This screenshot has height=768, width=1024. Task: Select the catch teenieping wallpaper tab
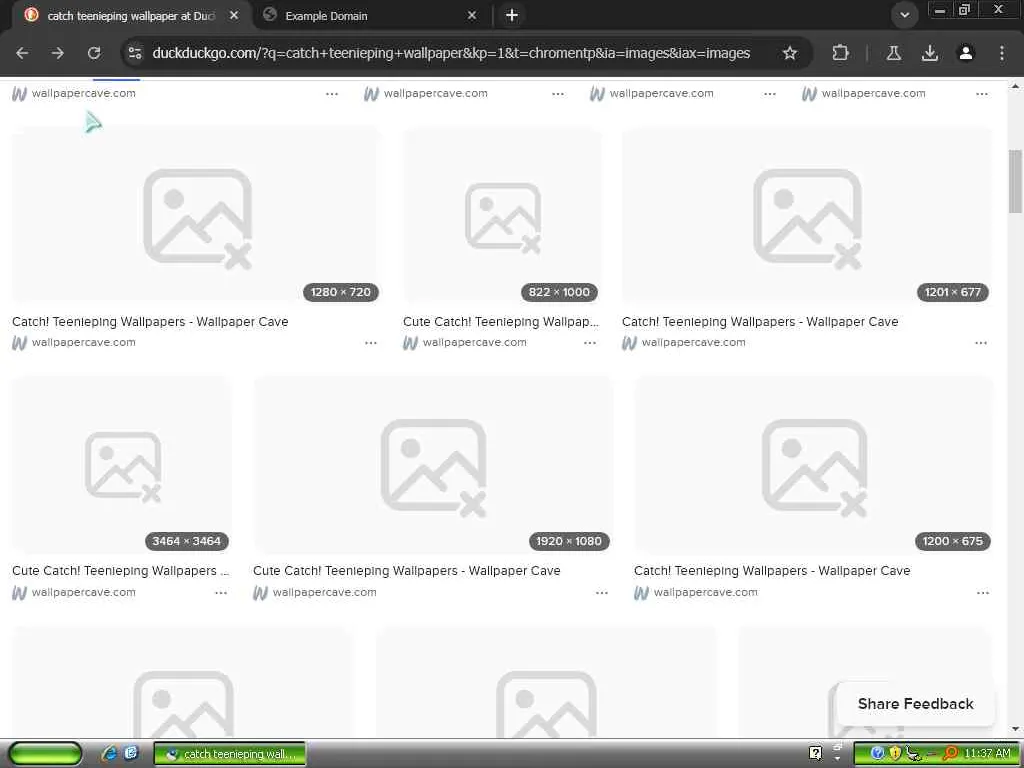pos(131,16)
